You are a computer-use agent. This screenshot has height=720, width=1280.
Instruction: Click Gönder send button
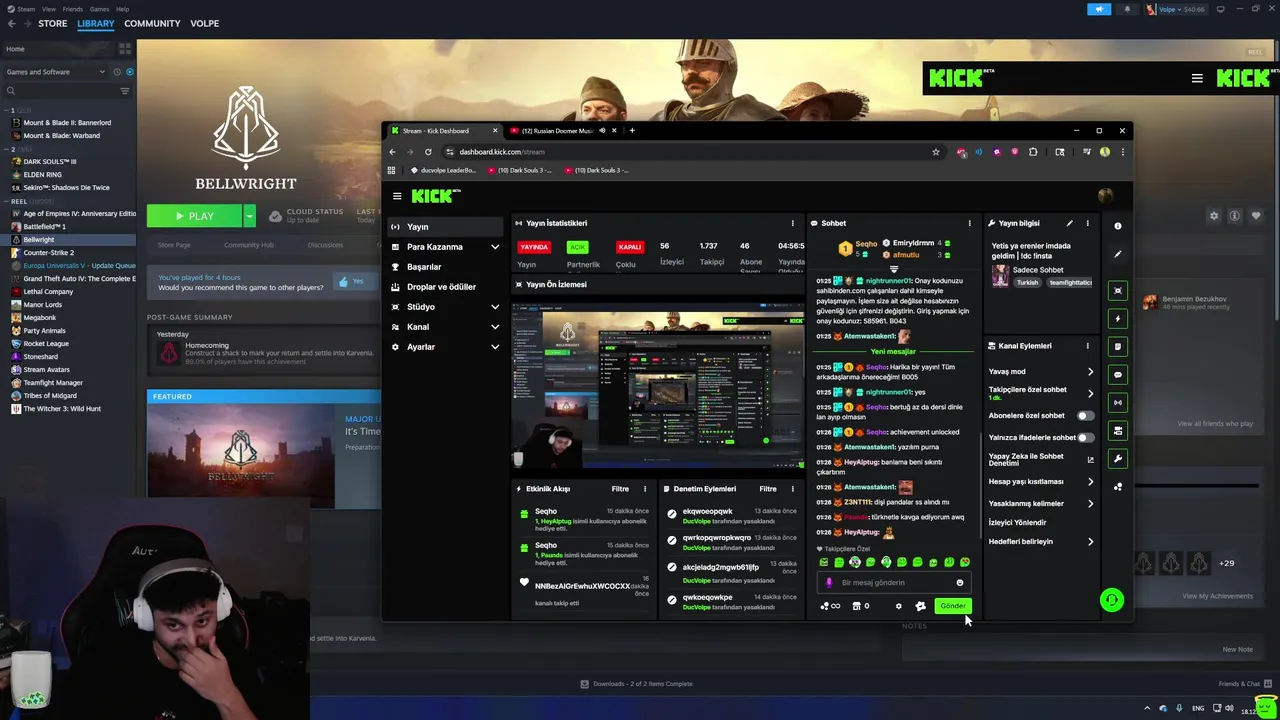953,606
